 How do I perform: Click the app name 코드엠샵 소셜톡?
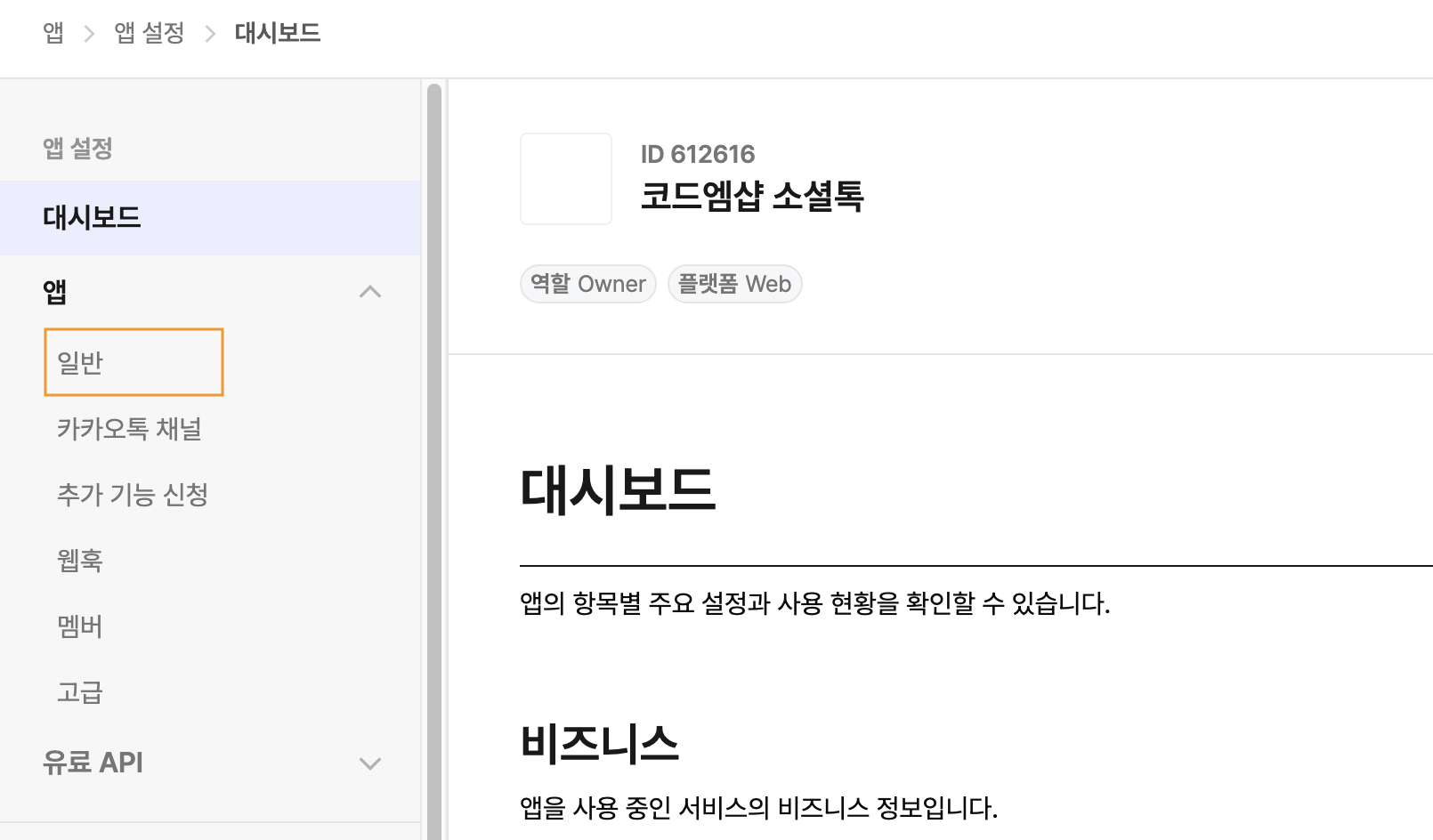click(x=752, y=196)
